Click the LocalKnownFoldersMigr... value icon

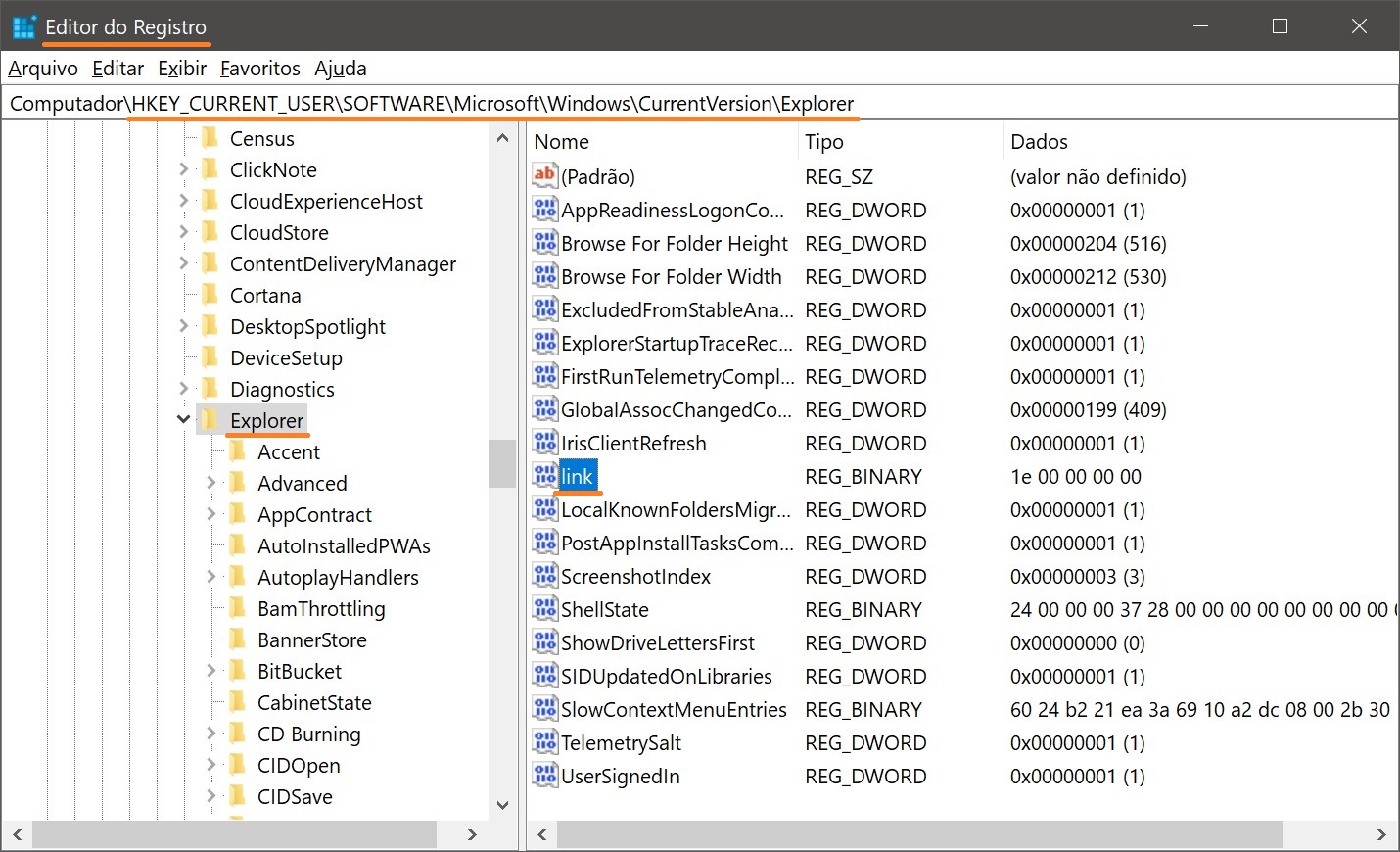tap(544, 508)
